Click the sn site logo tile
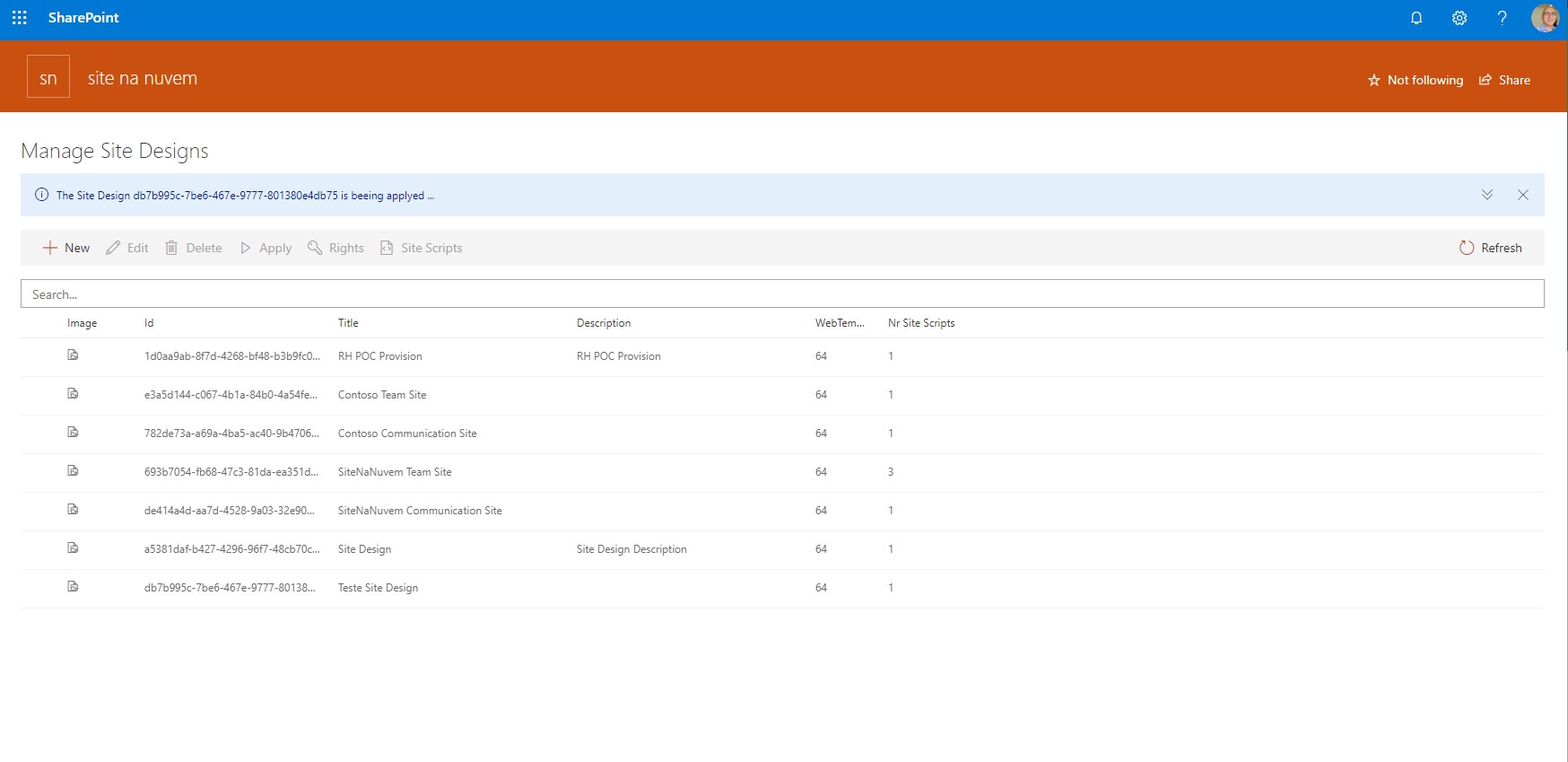This screenshot has height=762, width=1568. click(48, 76)
